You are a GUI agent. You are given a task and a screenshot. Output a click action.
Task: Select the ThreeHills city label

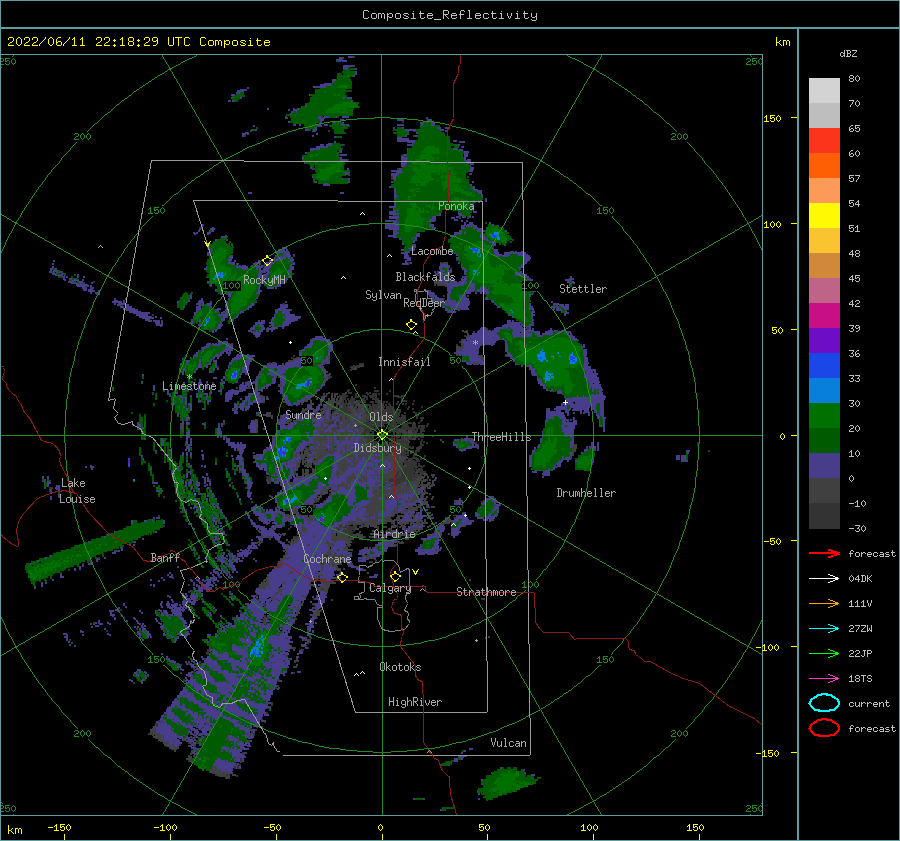pyautogui.click(x=501, y=437)
